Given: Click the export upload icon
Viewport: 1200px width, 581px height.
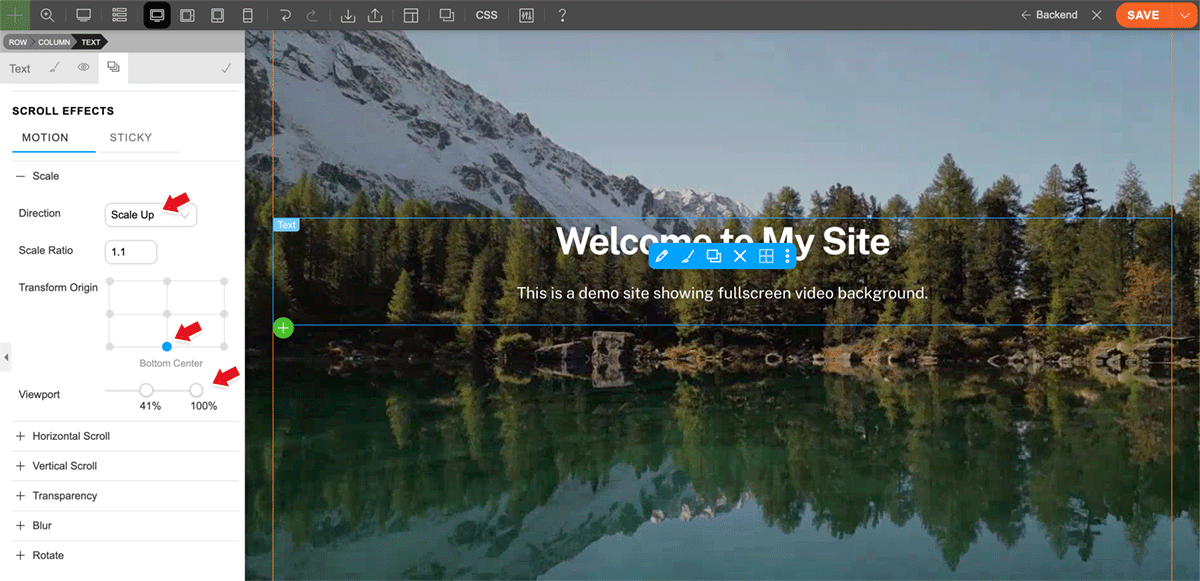Looking at the screenshot, I should pos(375,15).
